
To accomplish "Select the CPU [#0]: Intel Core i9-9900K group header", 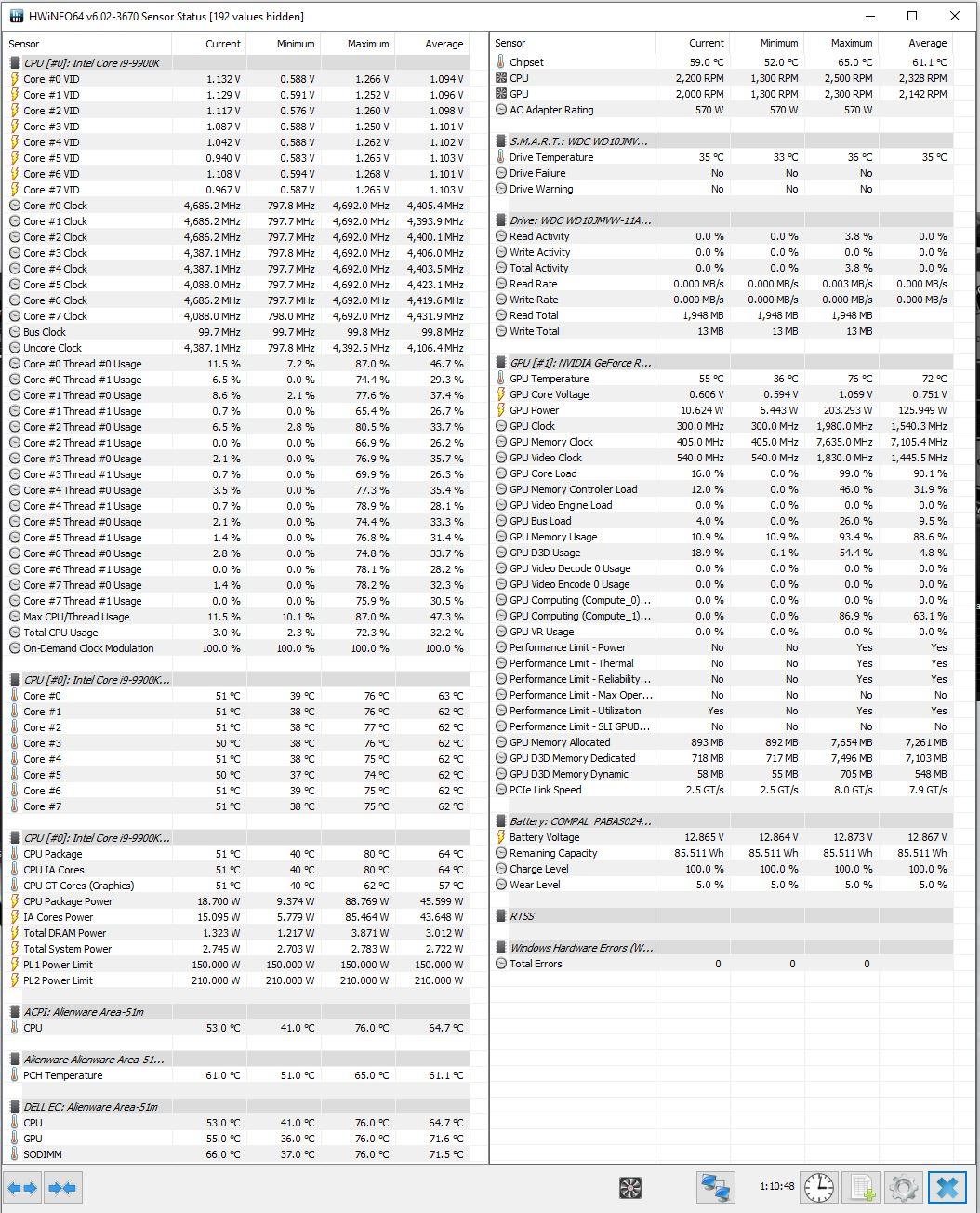I will coord(237,63).
